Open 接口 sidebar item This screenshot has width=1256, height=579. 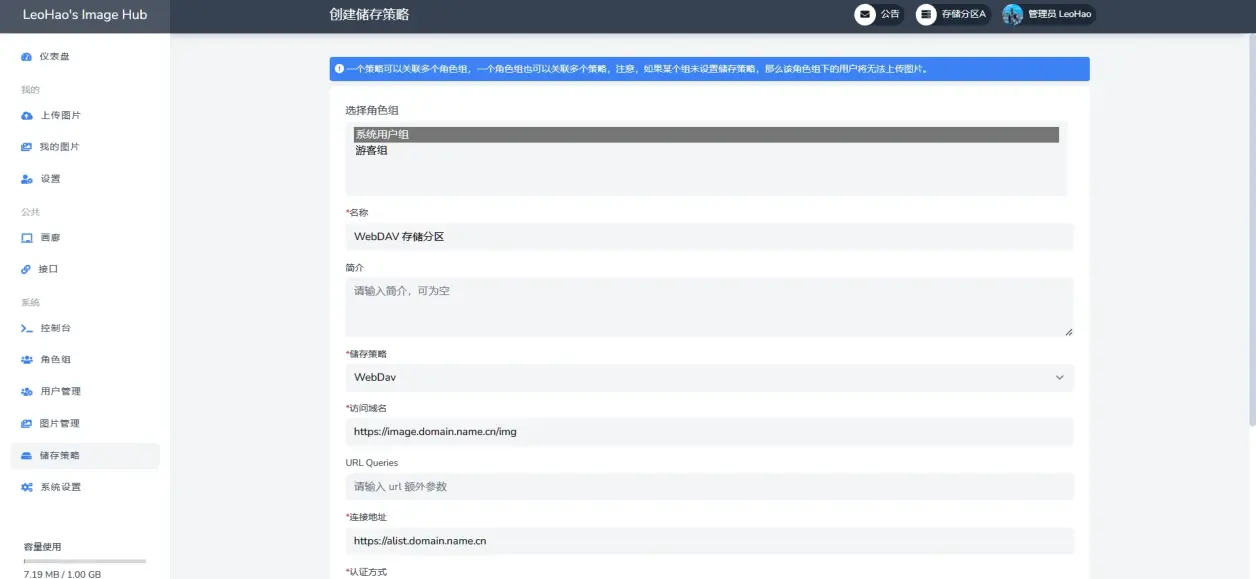tap(85, 270)
